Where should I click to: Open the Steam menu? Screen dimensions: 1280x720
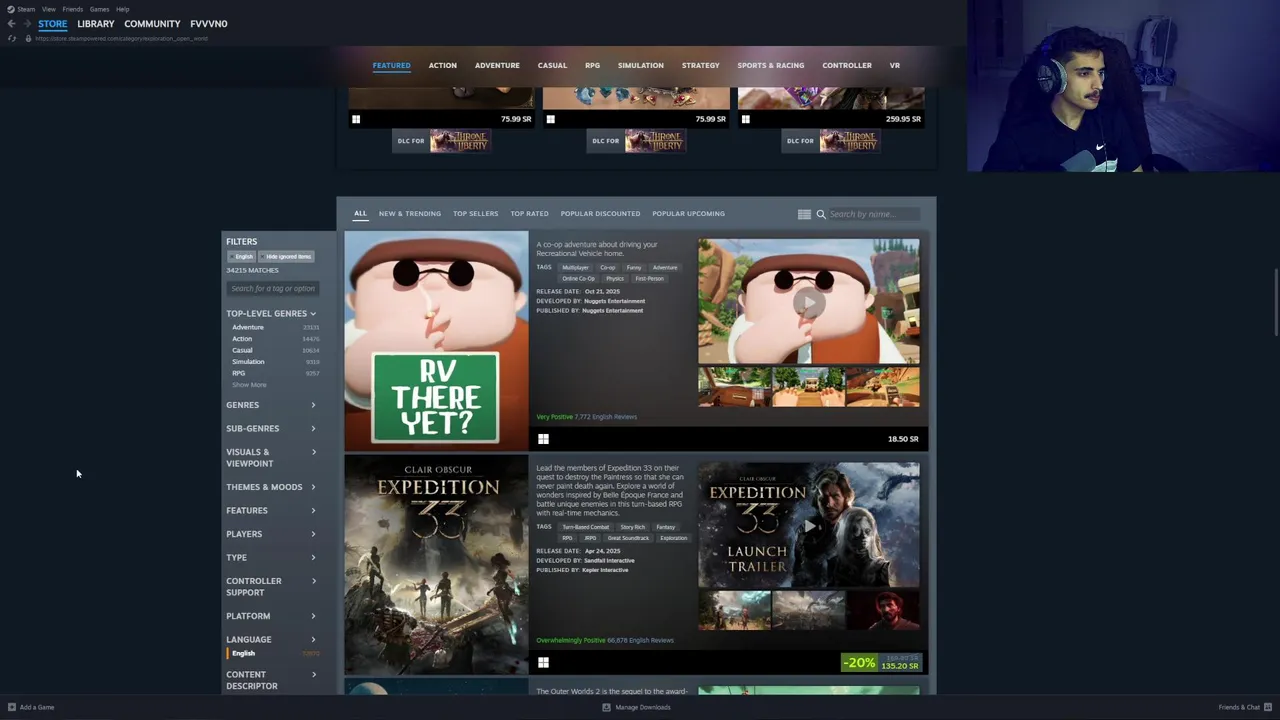[x=26, y=9]
